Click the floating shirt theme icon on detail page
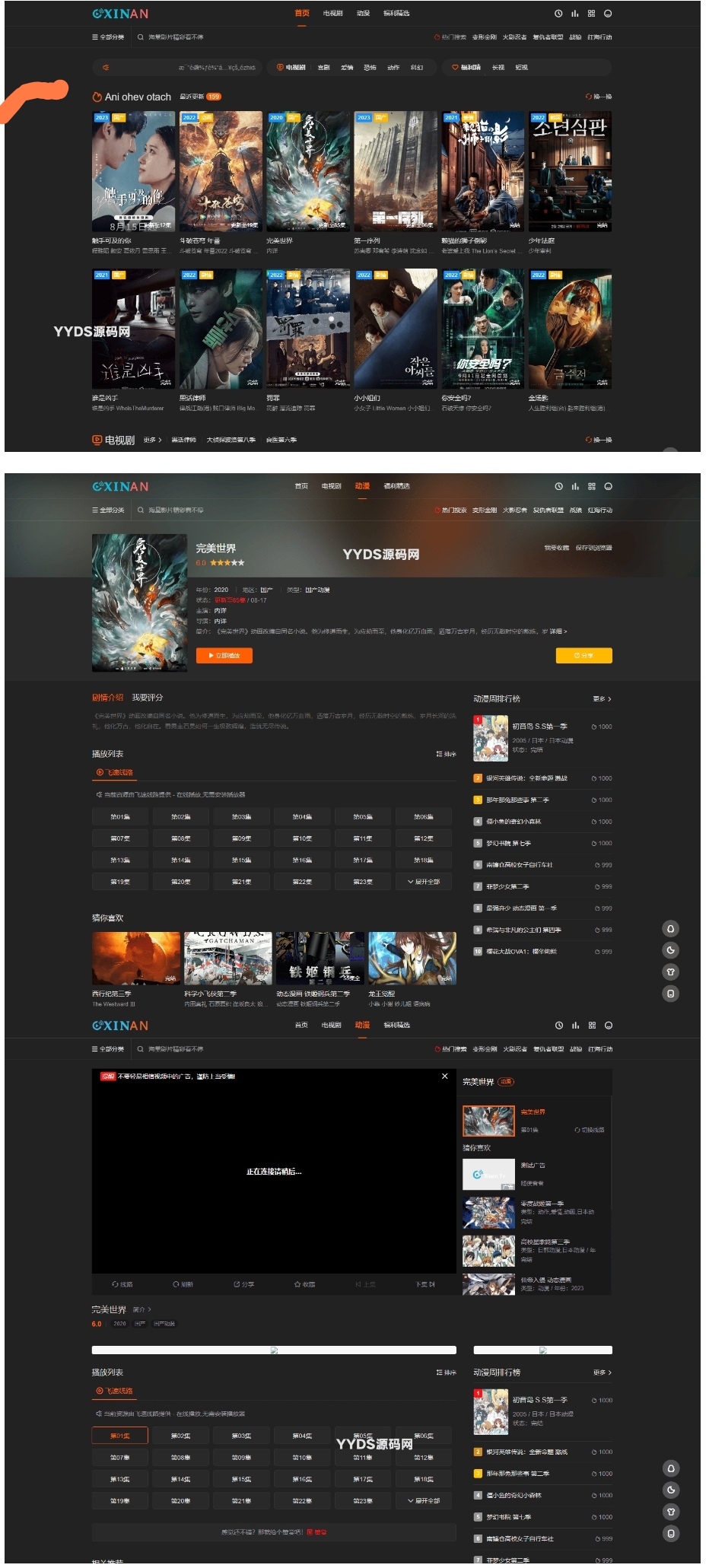Screen dimensions: 709x1568 [x=670, y=972]
